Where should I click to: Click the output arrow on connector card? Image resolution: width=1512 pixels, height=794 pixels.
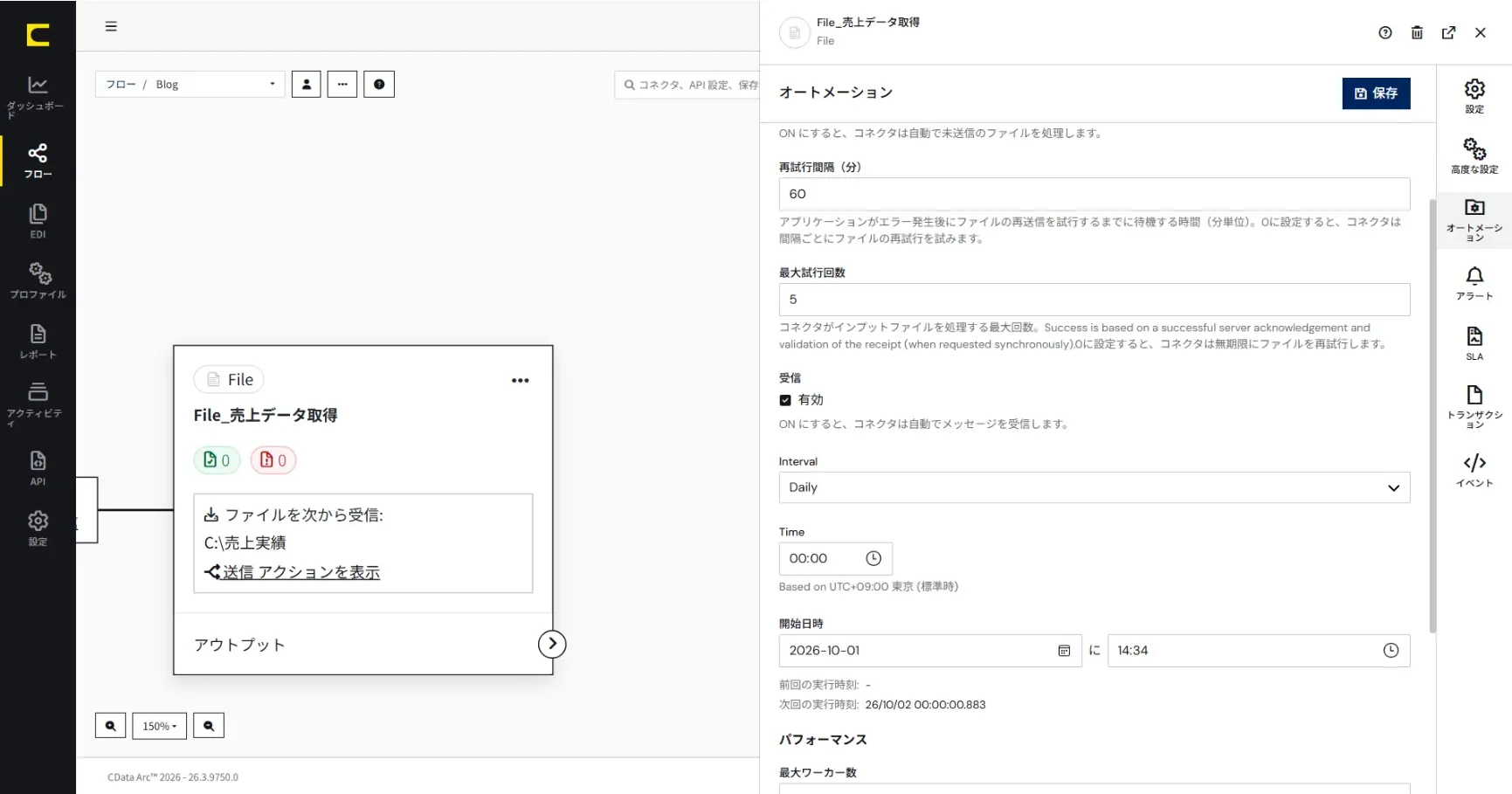552,644
